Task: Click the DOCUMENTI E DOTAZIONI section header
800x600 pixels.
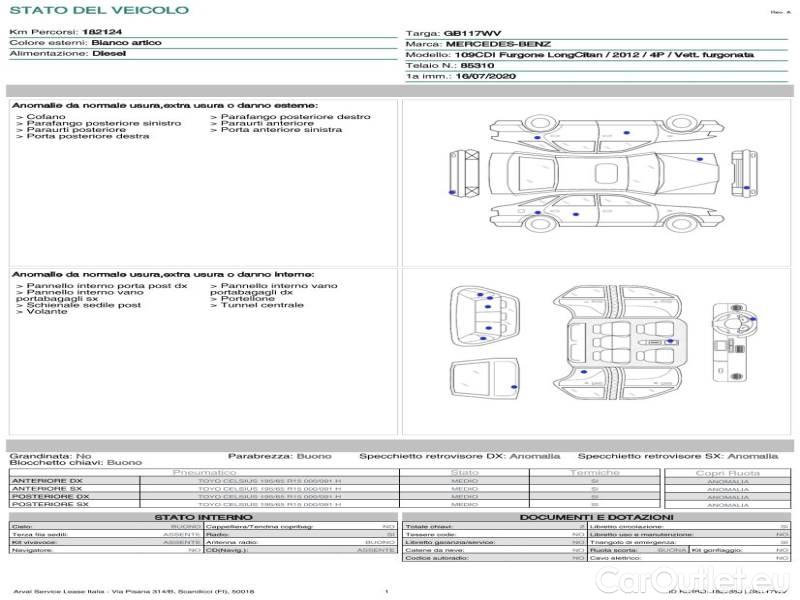Action: tap(596, 517)
